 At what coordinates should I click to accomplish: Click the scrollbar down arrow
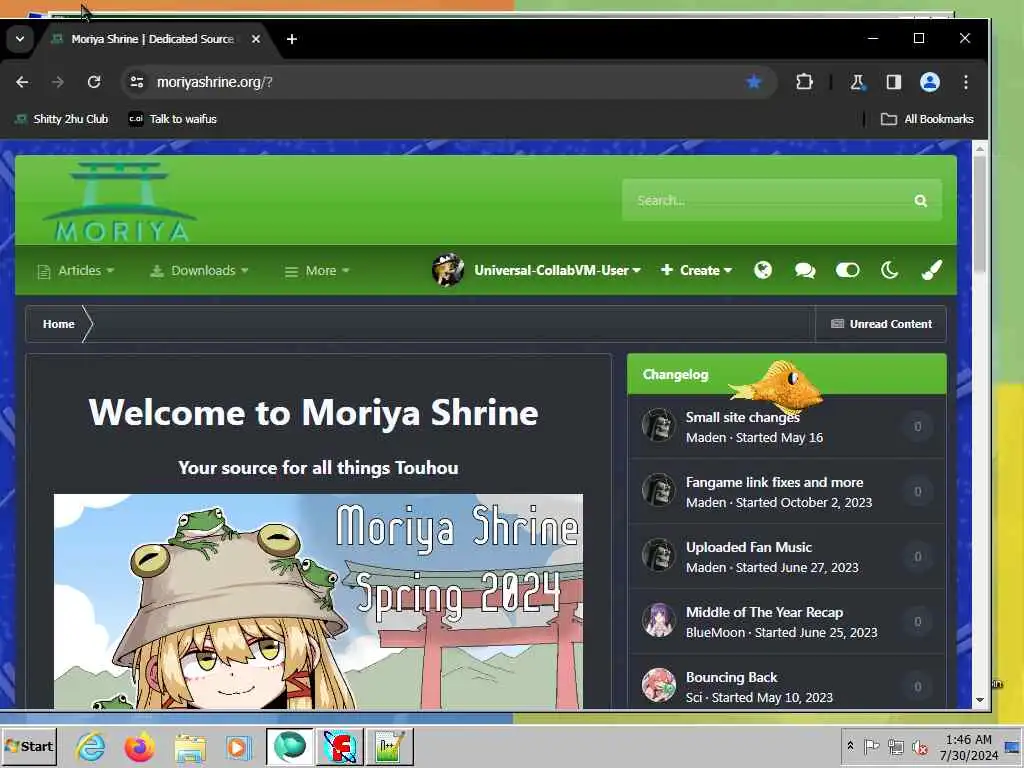click(x=980, y=699)
